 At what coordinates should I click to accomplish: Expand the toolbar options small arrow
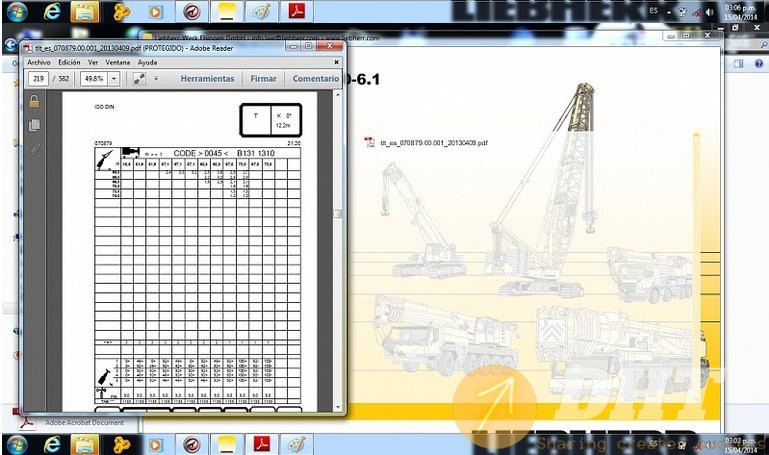point(156,78)
